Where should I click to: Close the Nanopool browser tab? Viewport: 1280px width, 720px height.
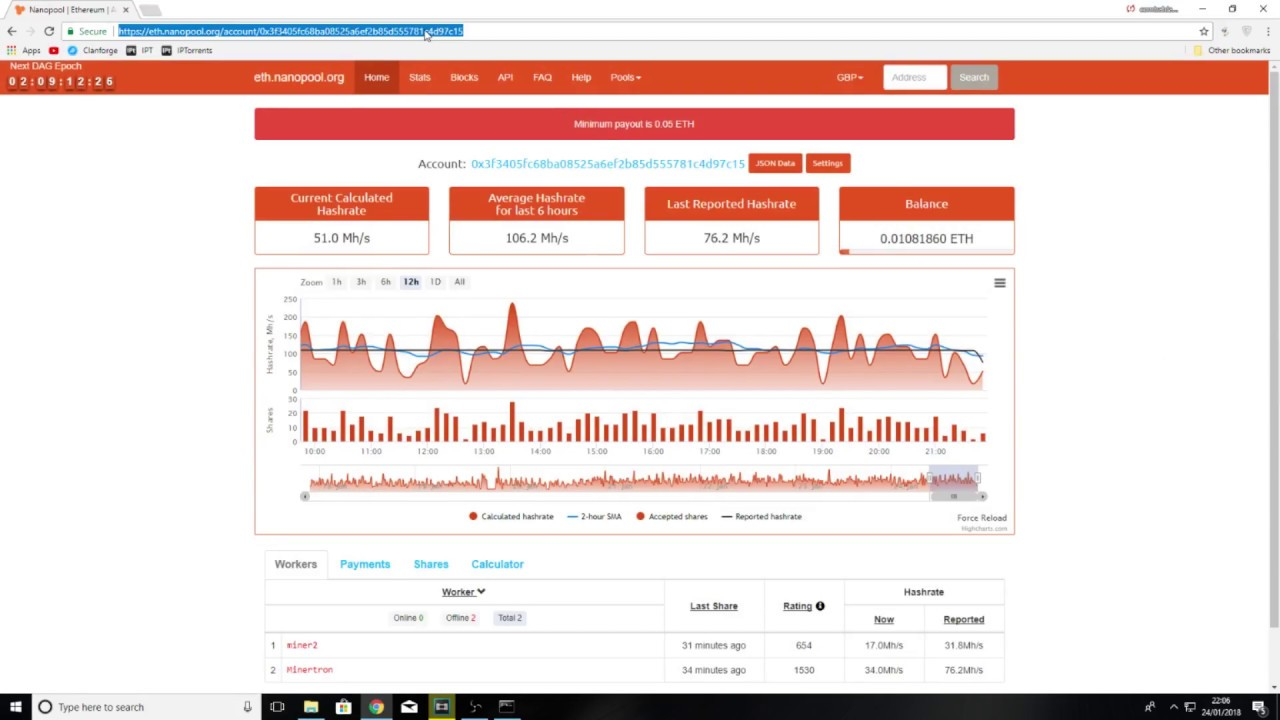[x=125, y=10]
